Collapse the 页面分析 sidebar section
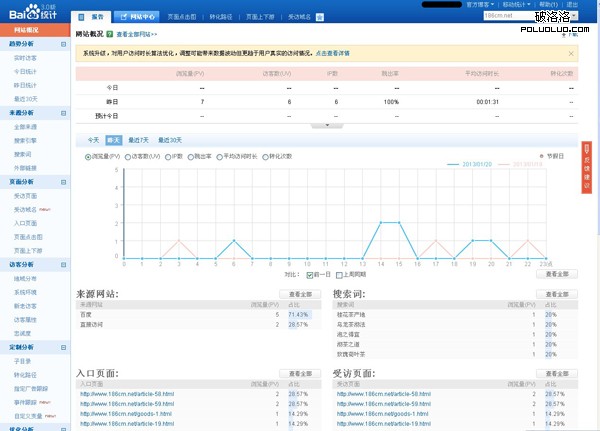Screen dimensions: 600x431 [x=64, y=183]
